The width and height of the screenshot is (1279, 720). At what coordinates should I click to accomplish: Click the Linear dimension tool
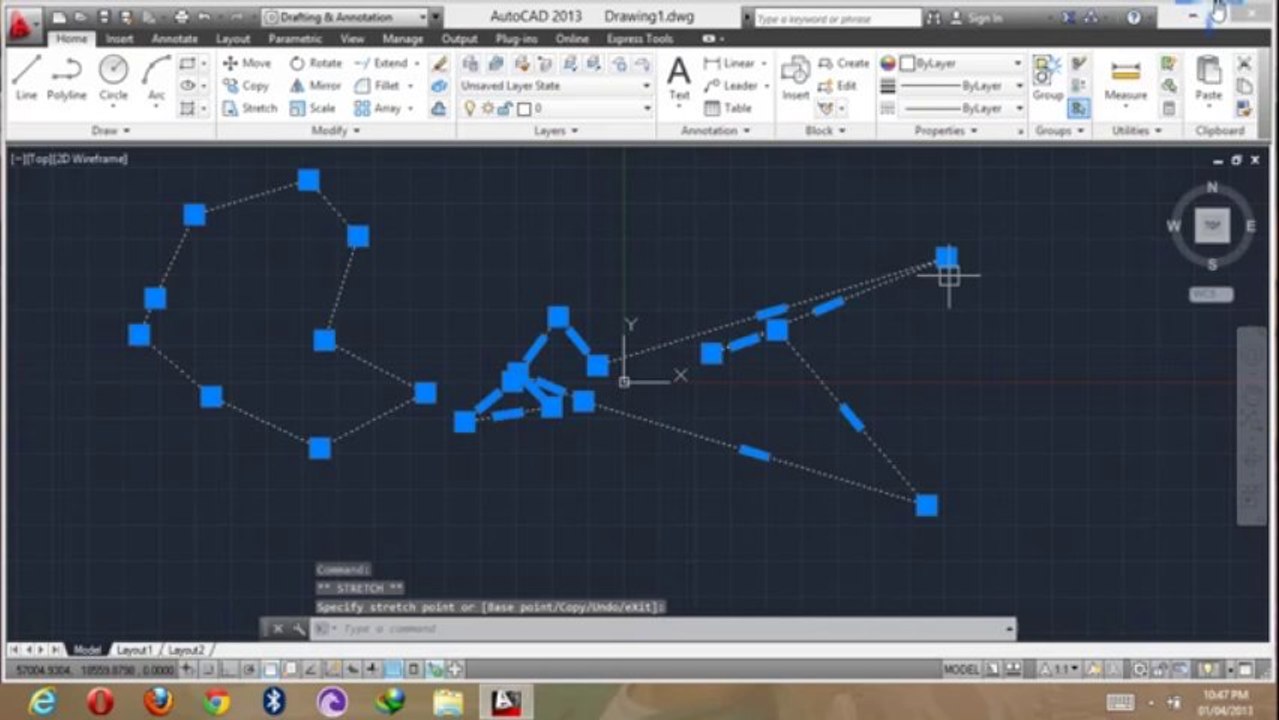730,63
